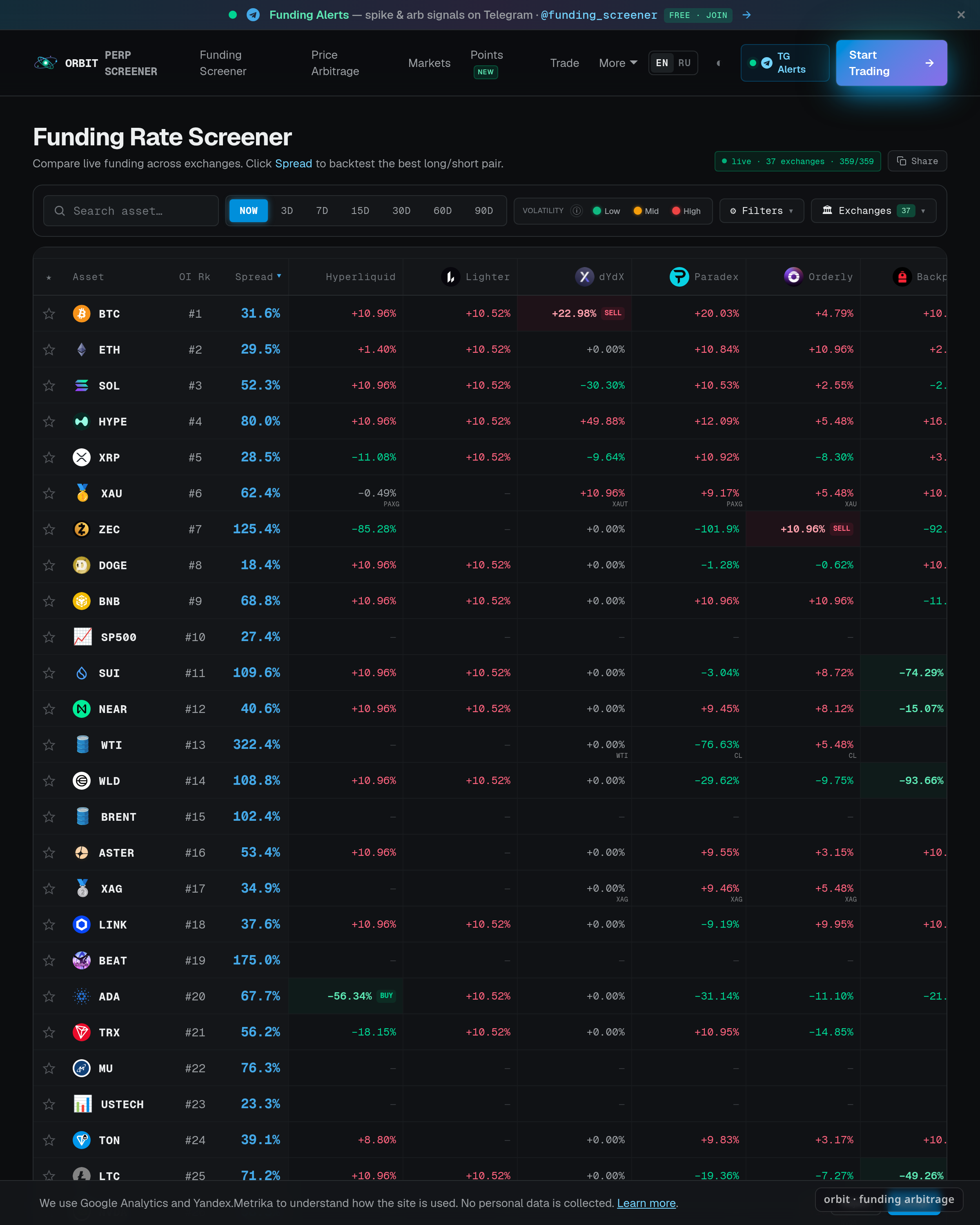Click the Start Trading button
The width and height of the screenshot is (980, 1225).
click(891, 63)
